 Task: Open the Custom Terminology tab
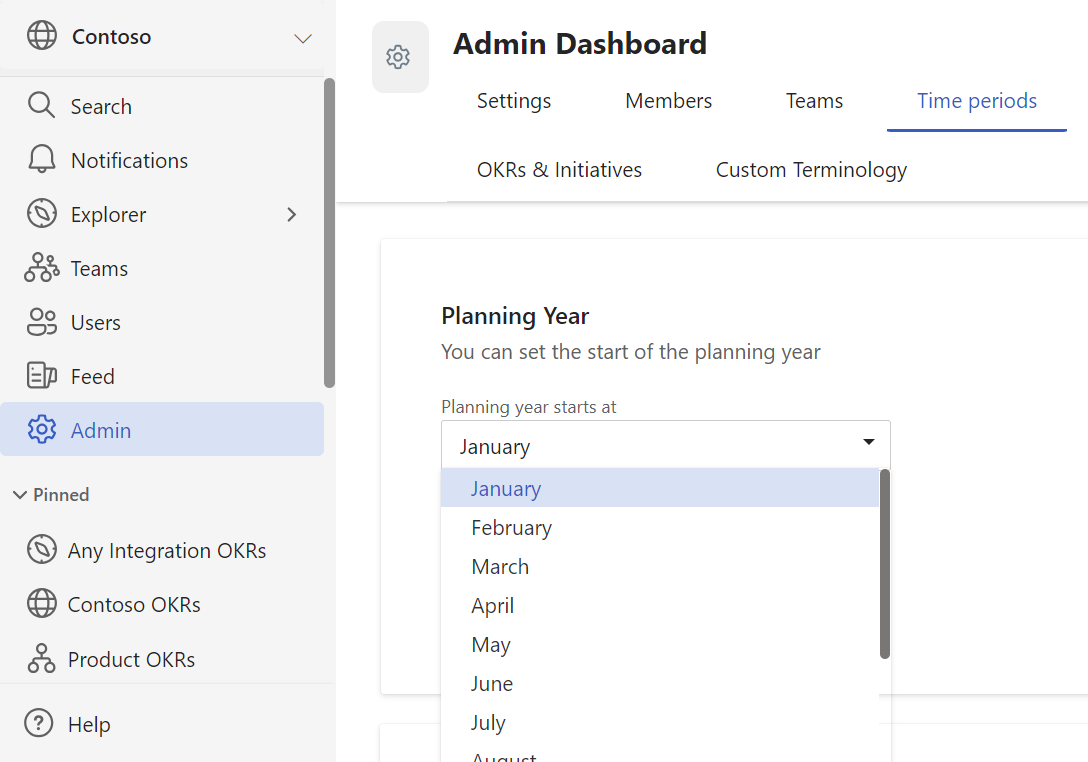(x=811, y=170)
